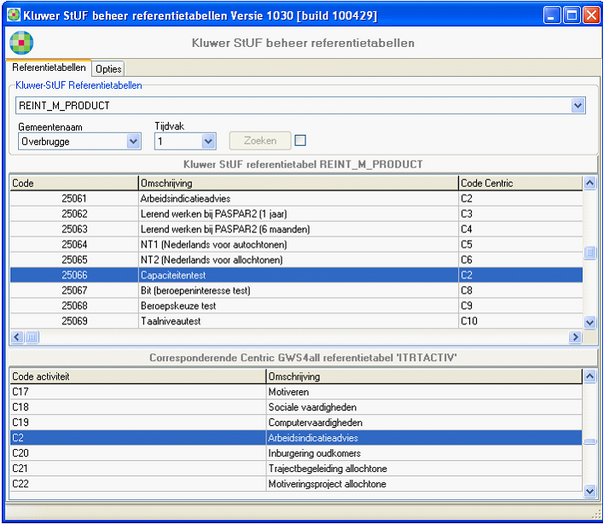Select the Lerend werken bij PASPAR2 (6 maanden) row
The height and width of the screenshot is (525, 604).
click(296, 229)
